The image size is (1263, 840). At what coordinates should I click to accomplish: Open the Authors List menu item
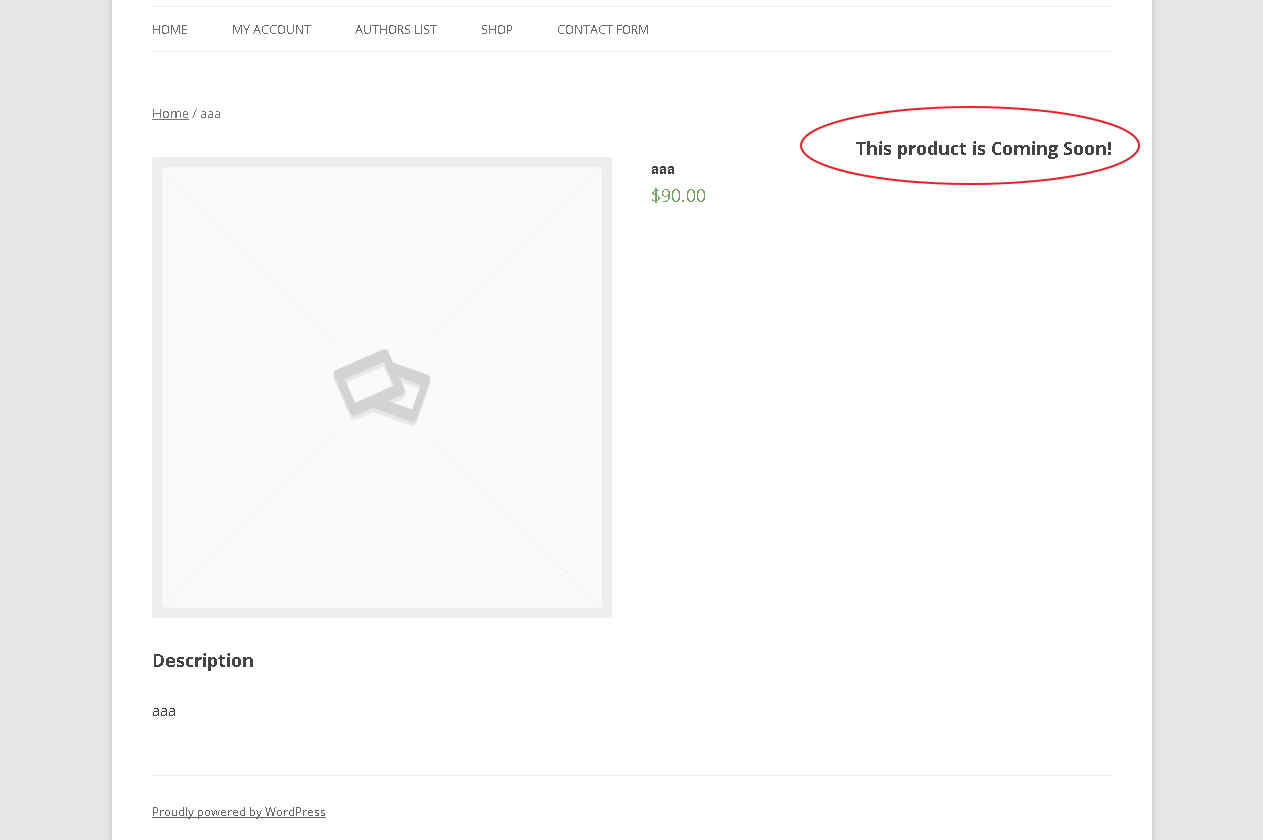coord(396,29)
